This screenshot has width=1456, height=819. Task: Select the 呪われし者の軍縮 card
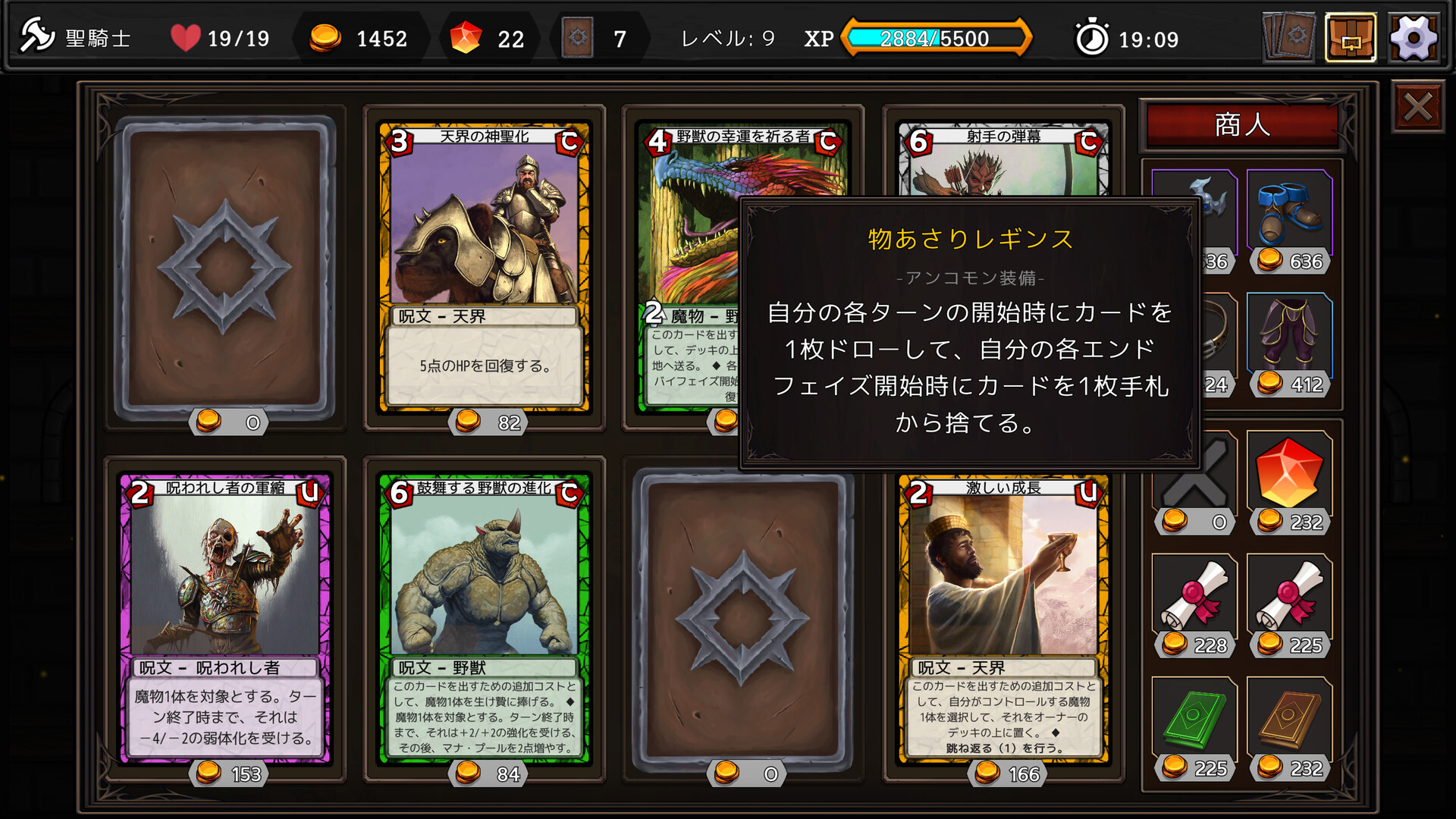coord(225,619)
